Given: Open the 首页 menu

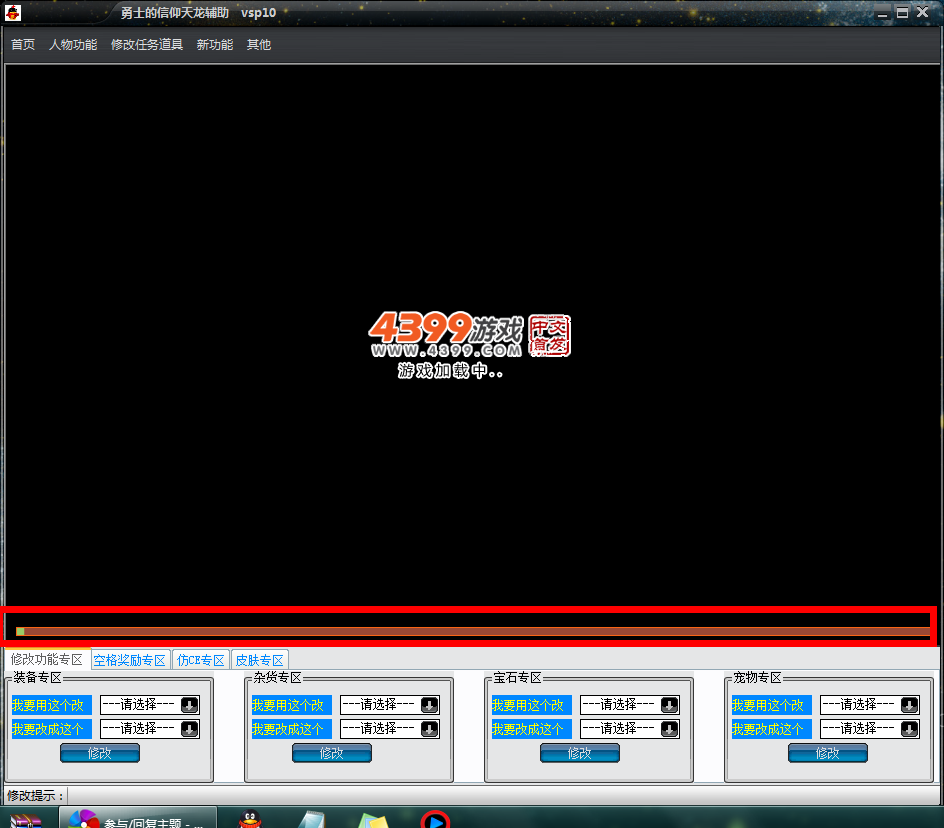Looking at the screenshot, I should [x=23, y=45].
